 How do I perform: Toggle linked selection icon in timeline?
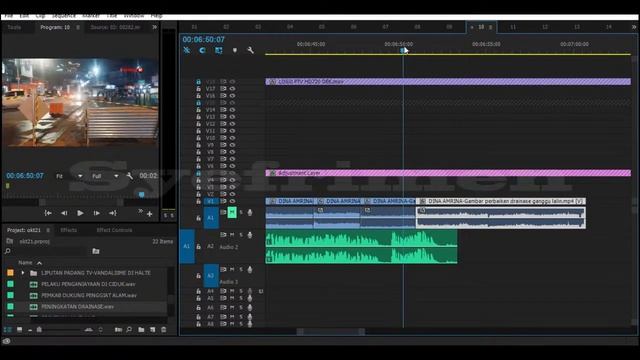(x=219, y=50)
